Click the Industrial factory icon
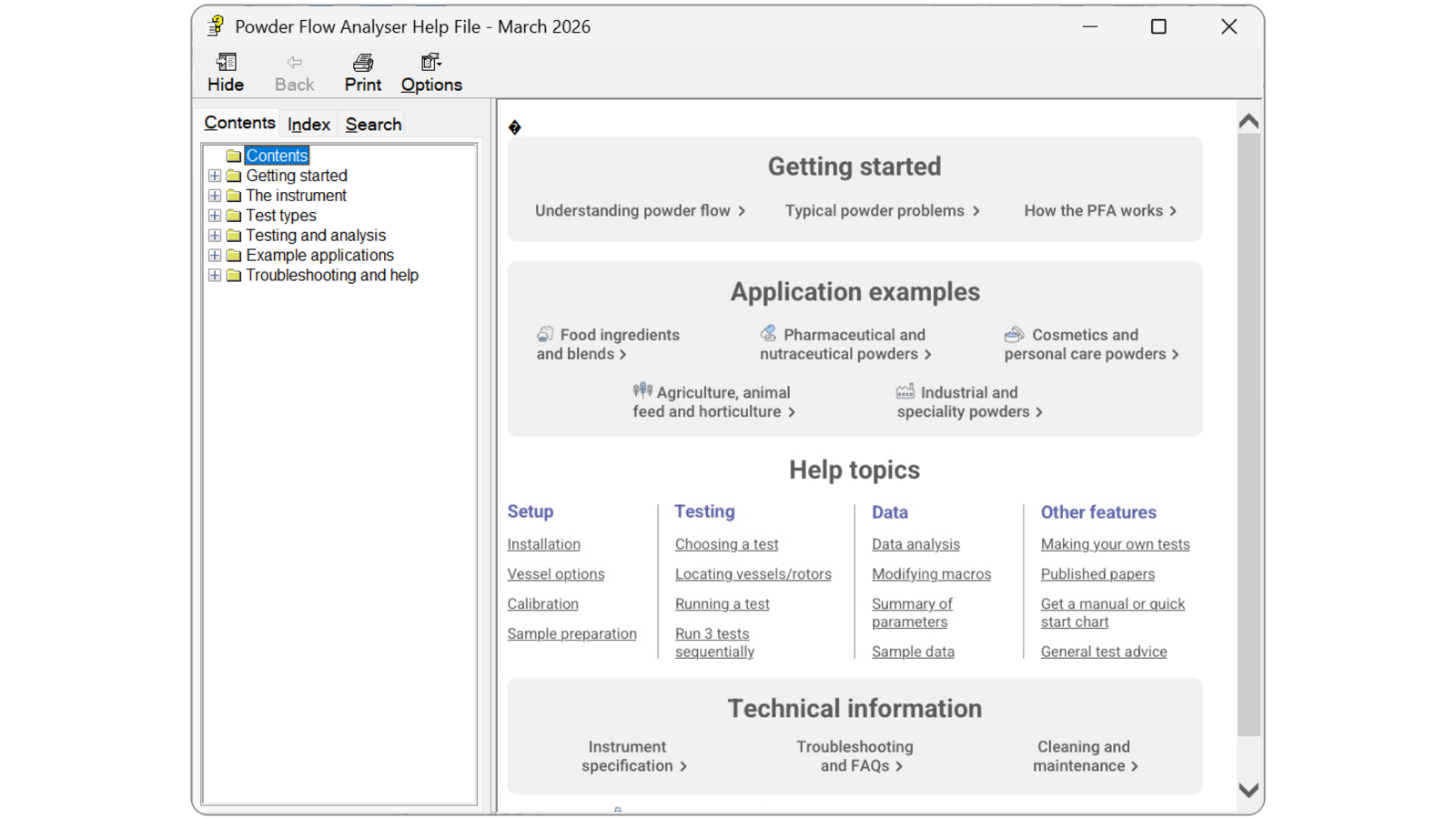 click(x=905, y=391)
